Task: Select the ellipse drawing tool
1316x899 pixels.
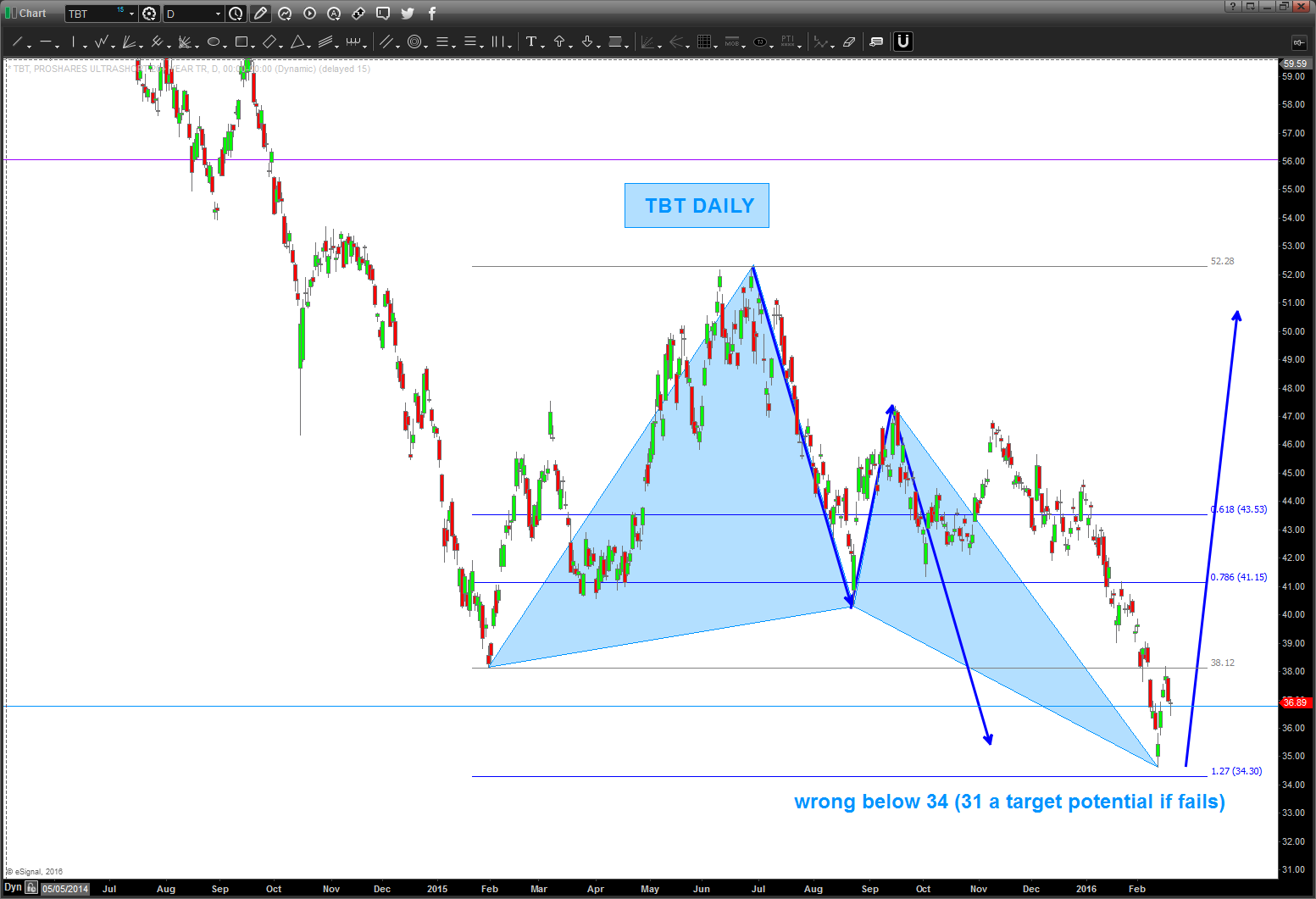Action: tap(214, 42)
